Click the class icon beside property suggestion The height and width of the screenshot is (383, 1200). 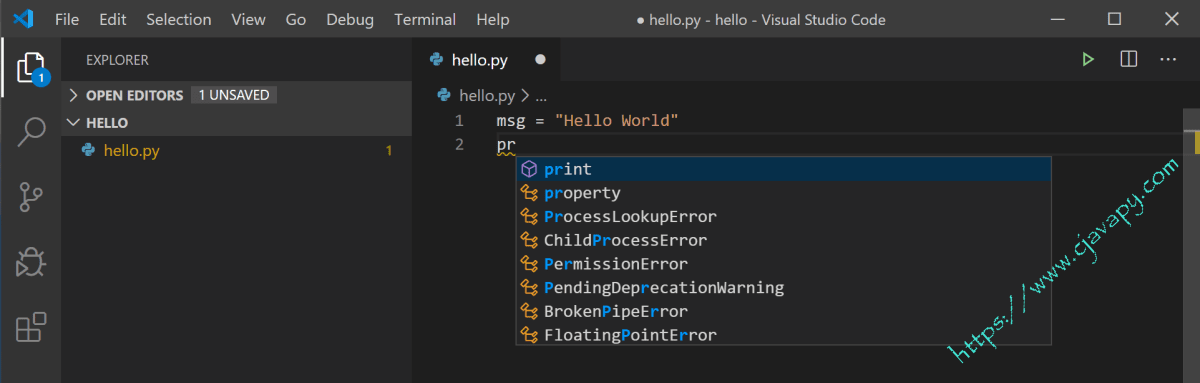(x=530, y=193)
